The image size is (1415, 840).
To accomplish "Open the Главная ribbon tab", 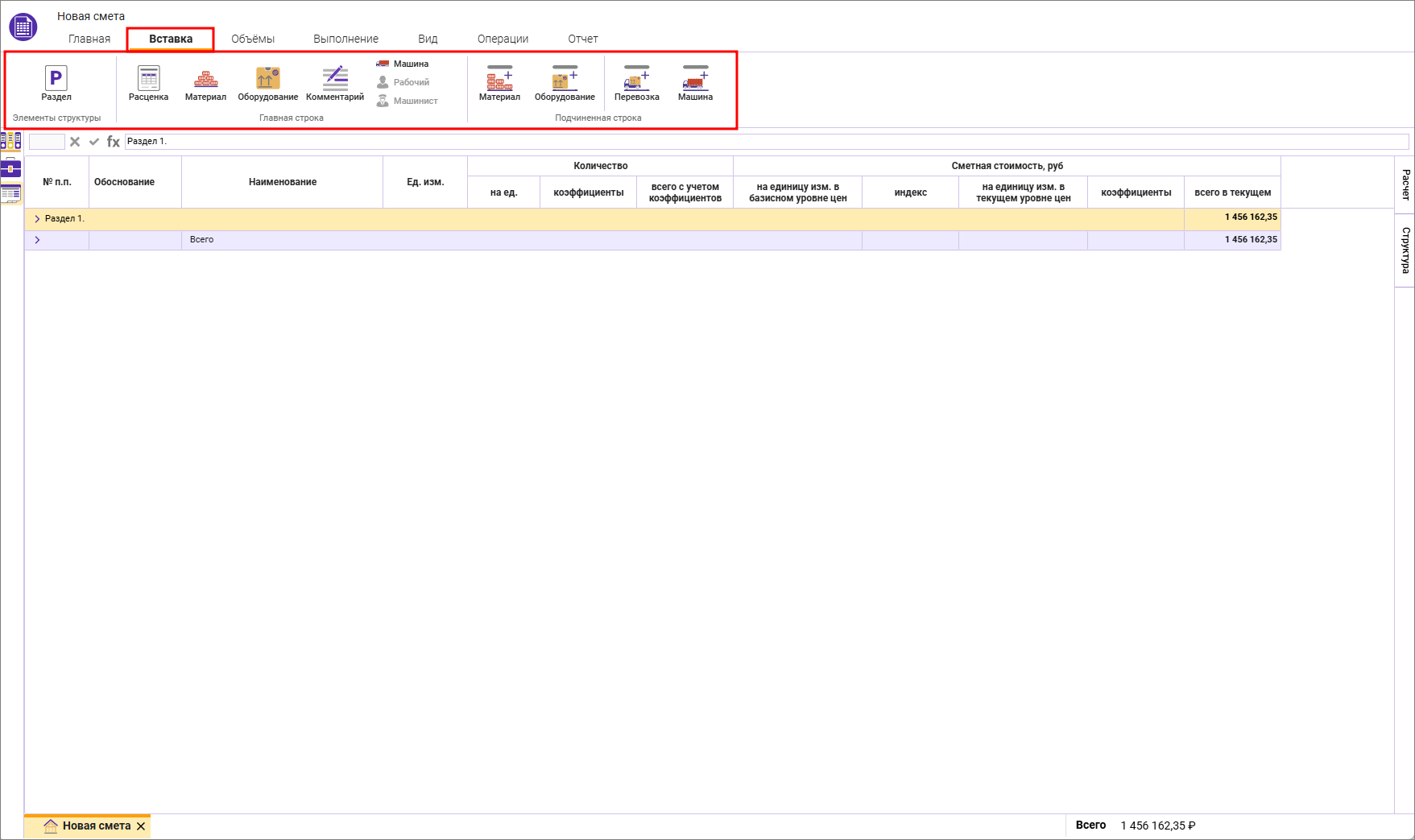I will tap(89, 39).
